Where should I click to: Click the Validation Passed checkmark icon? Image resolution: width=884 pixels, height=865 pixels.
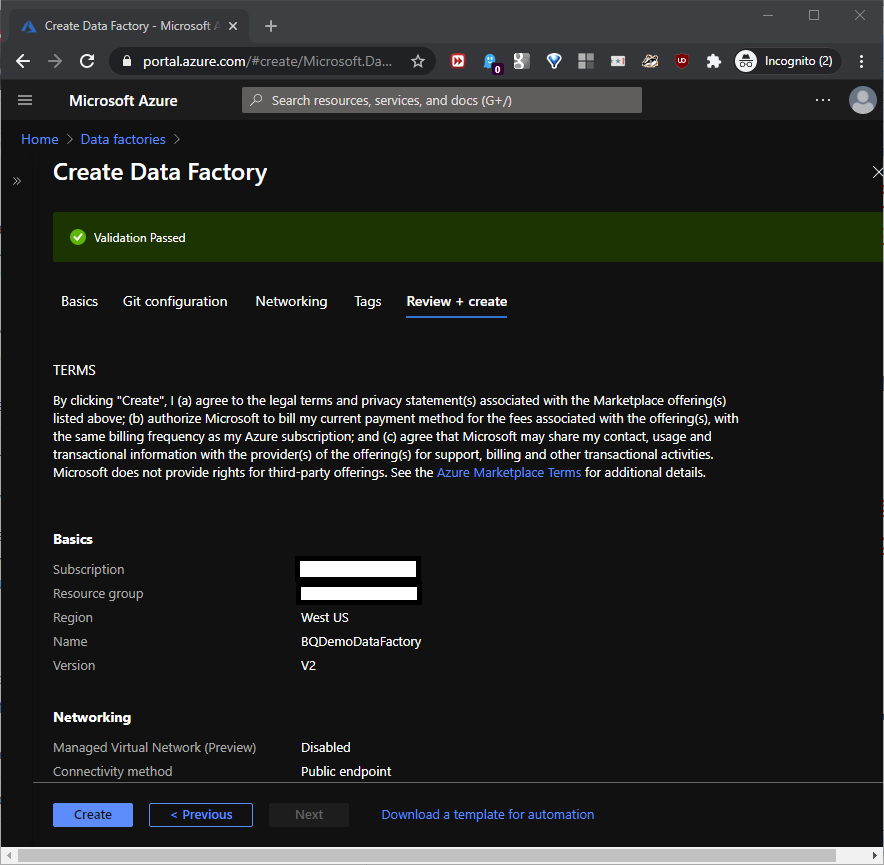point(78,237)
